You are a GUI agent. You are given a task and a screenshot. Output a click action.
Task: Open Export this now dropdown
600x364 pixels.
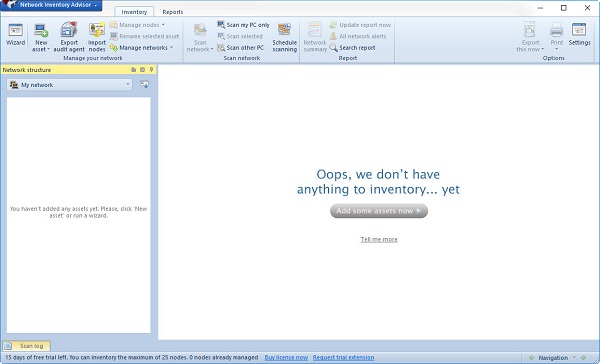[x=530, y=37]
